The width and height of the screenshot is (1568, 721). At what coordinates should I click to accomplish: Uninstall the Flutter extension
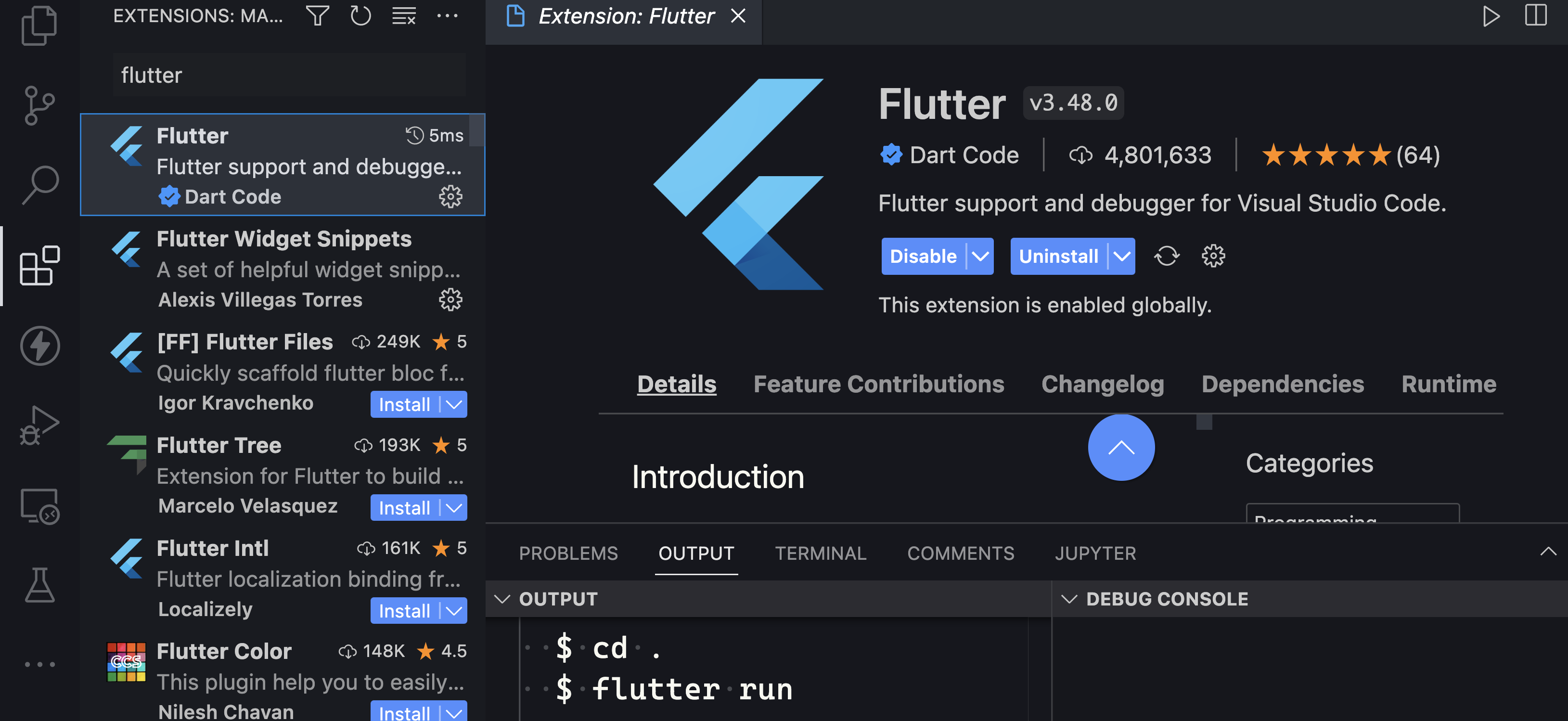1058,257
